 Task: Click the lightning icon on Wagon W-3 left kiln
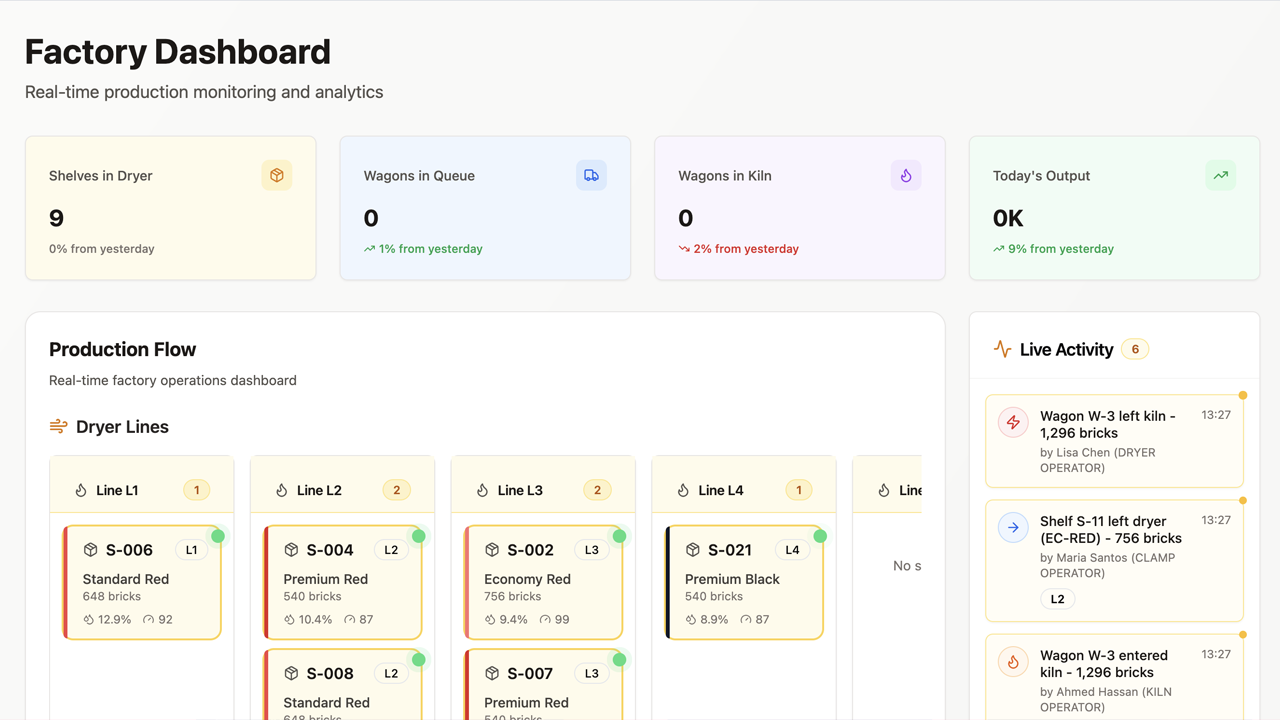click(1013, 422)
